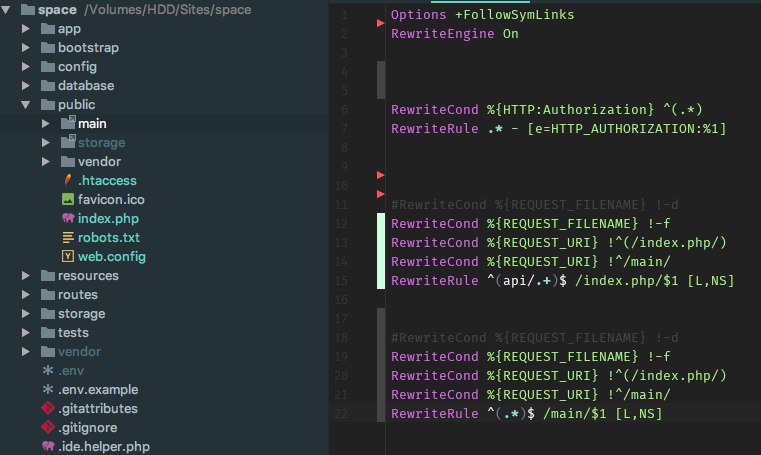Expand the tests folder arrow
Image resolution: width=761 pixels, height=455 pixels.
coord(26,333)
